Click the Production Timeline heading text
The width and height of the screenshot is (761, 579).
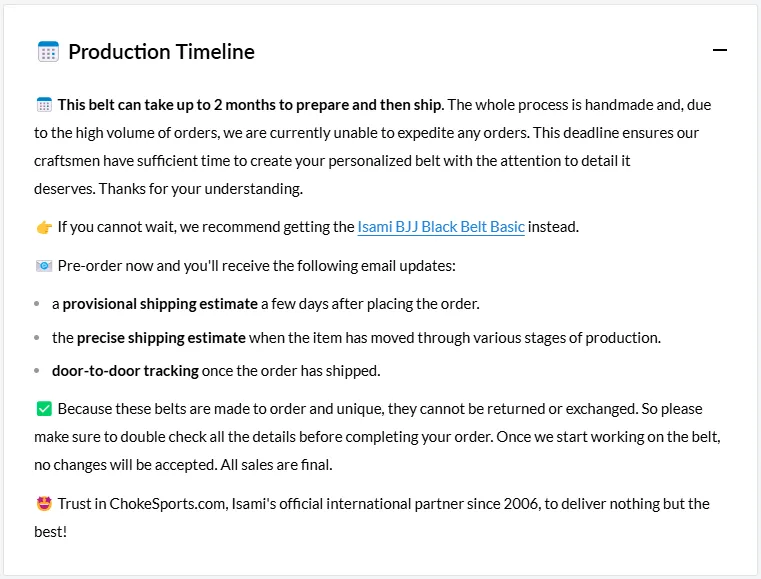click(x=161, y=52)
